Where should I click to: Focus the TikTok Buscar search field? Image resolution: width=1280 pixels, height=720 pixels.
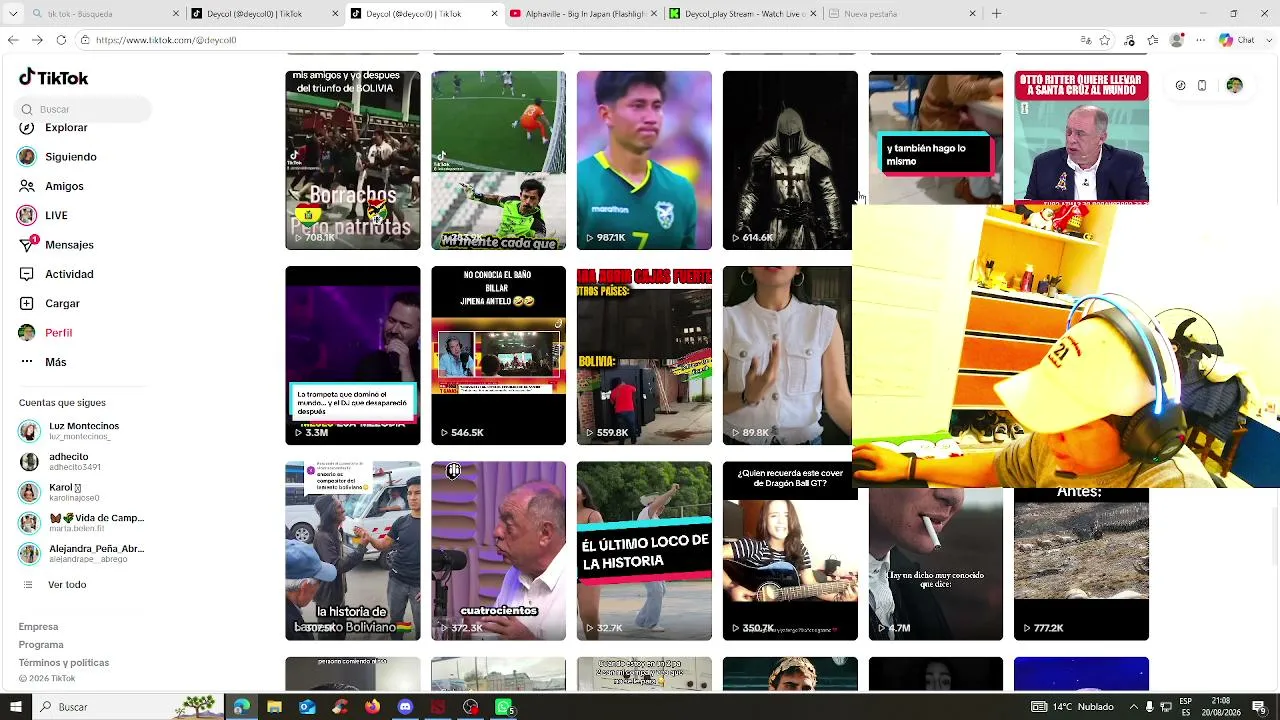(x=84, y=109)
